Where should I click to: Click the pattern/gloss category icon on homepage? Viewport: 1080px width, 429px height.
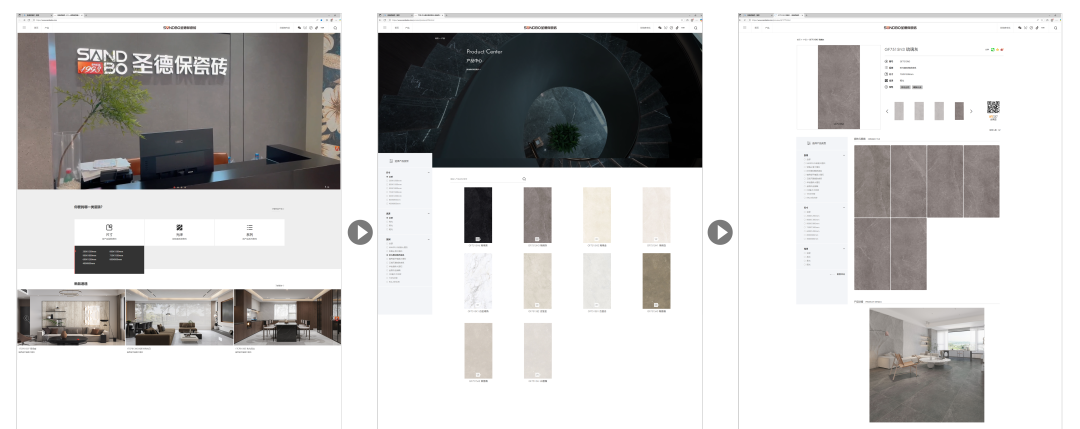[179, 228]
